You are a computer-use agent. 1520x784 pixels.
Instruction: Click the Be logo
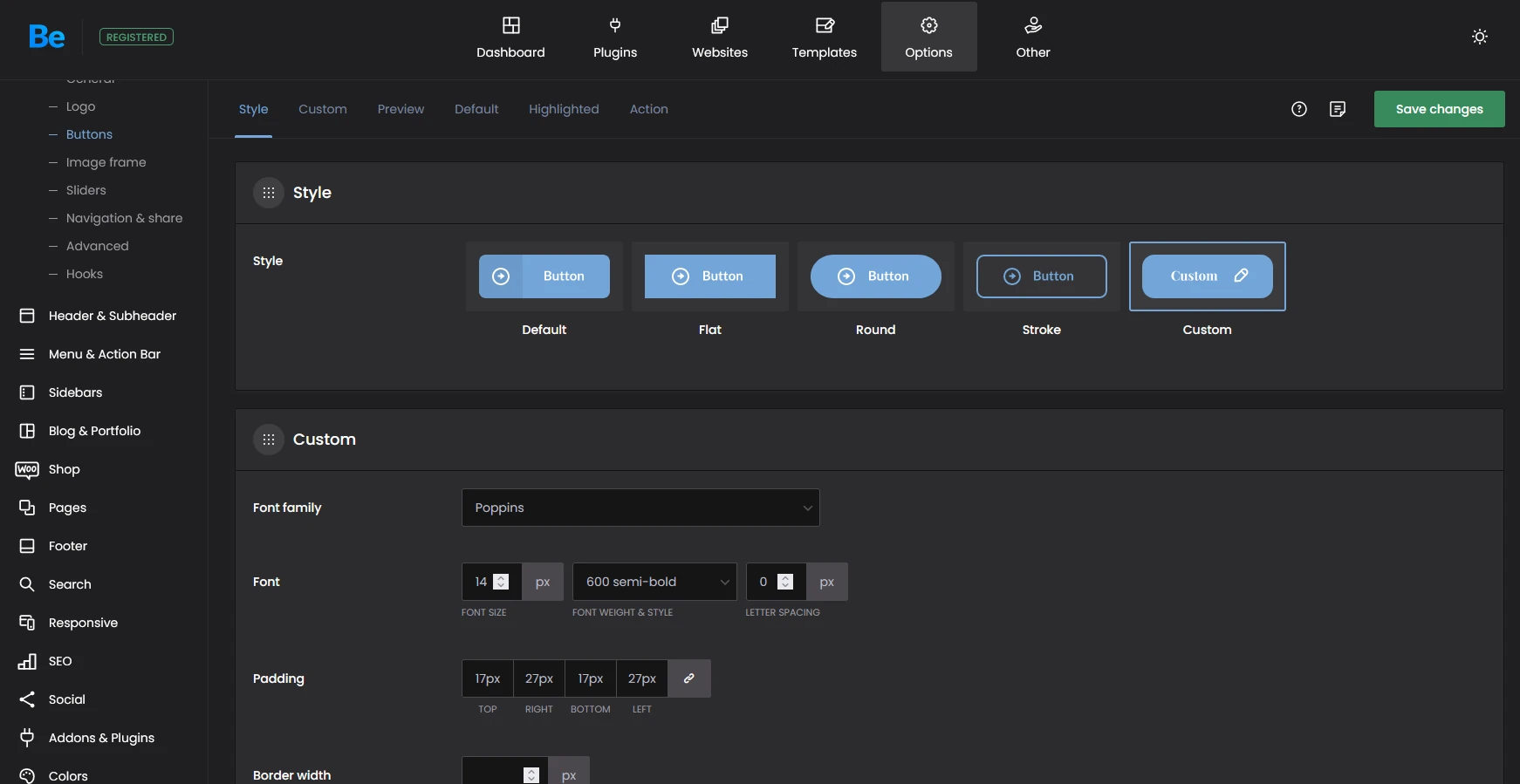coord(46,37)
